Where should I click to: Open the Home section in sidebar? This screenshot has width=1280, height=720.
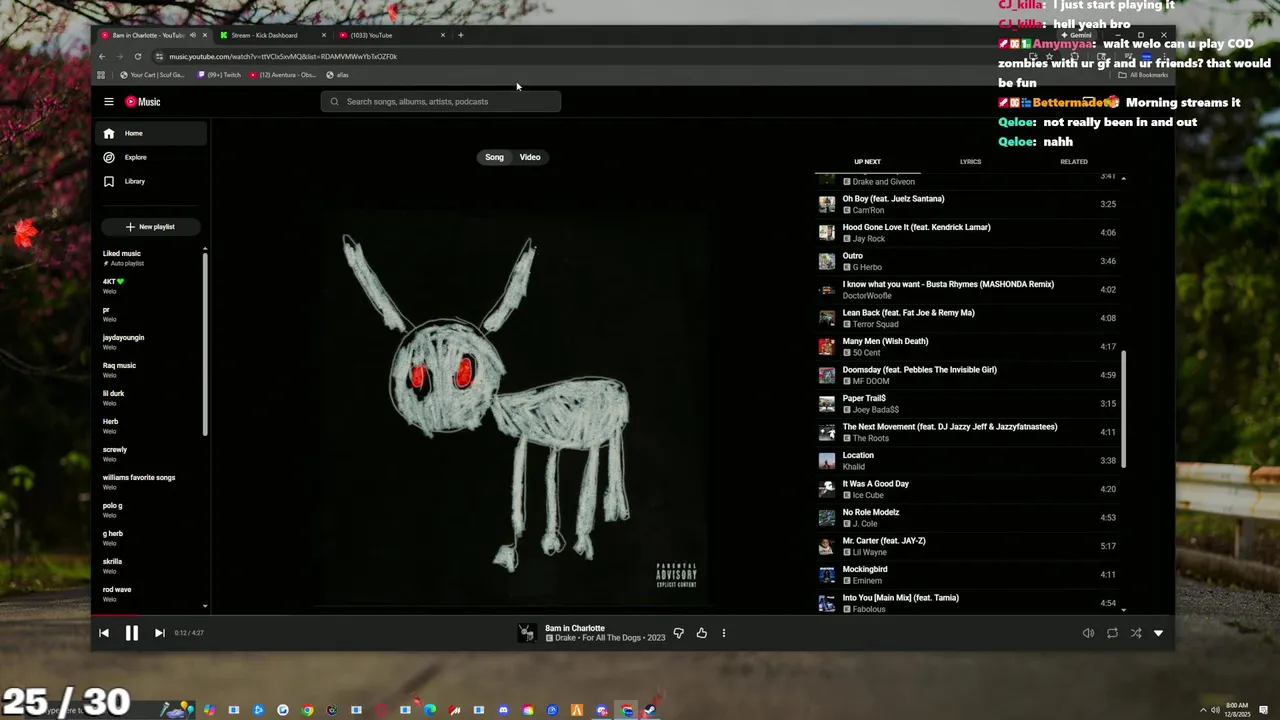click(x=151, y=133)
